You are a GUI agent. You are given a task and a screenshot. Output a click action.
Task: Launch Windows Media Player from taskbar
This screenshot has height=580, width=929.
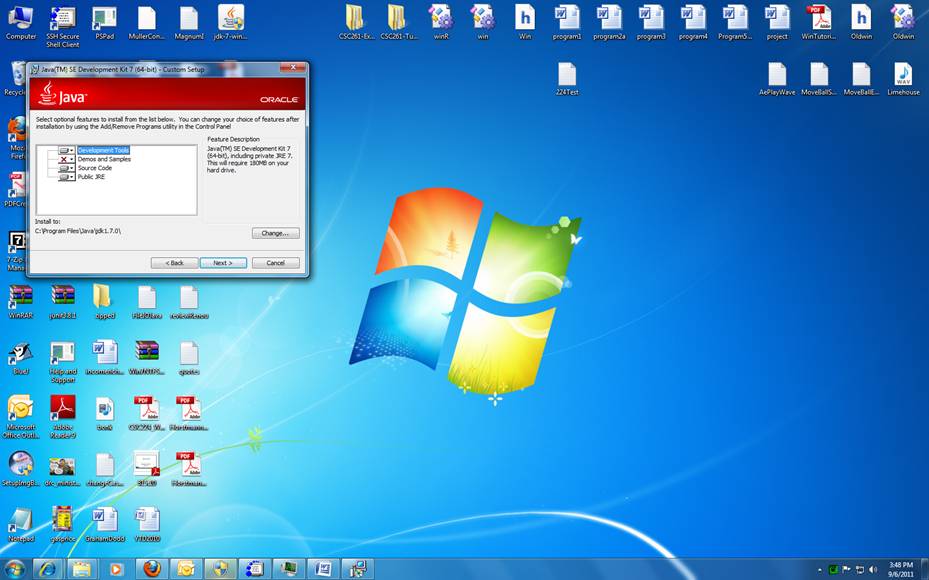116,569
